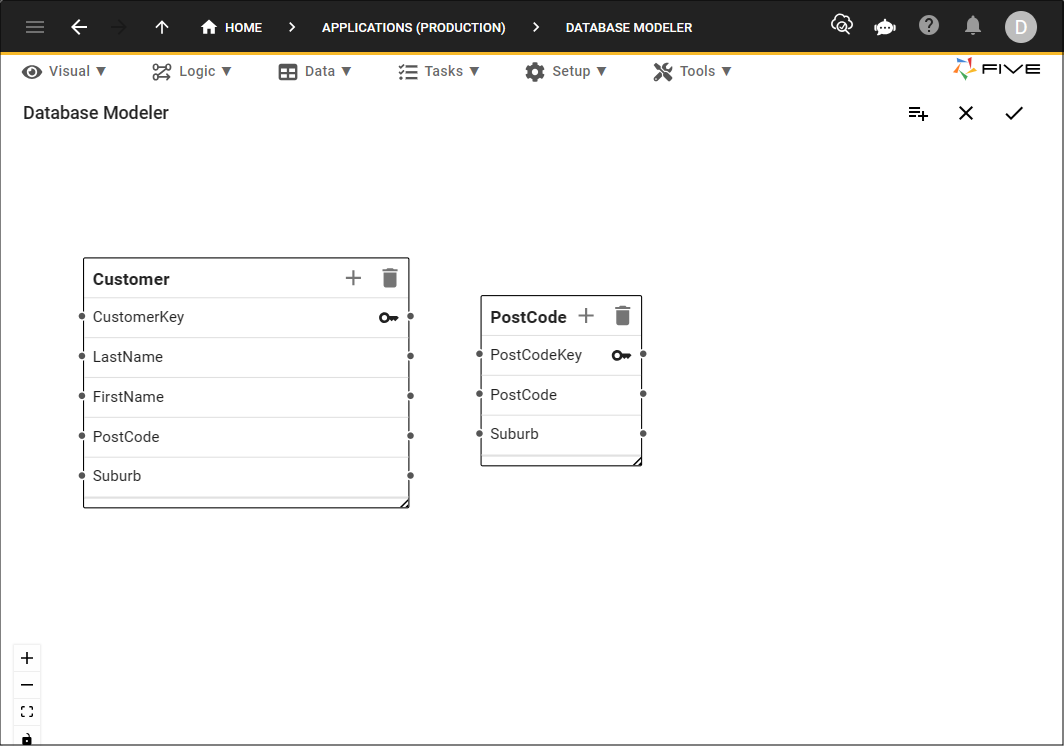1064x746 pixels.
Task: Select the LastName field
Action: tap(246, 357)
